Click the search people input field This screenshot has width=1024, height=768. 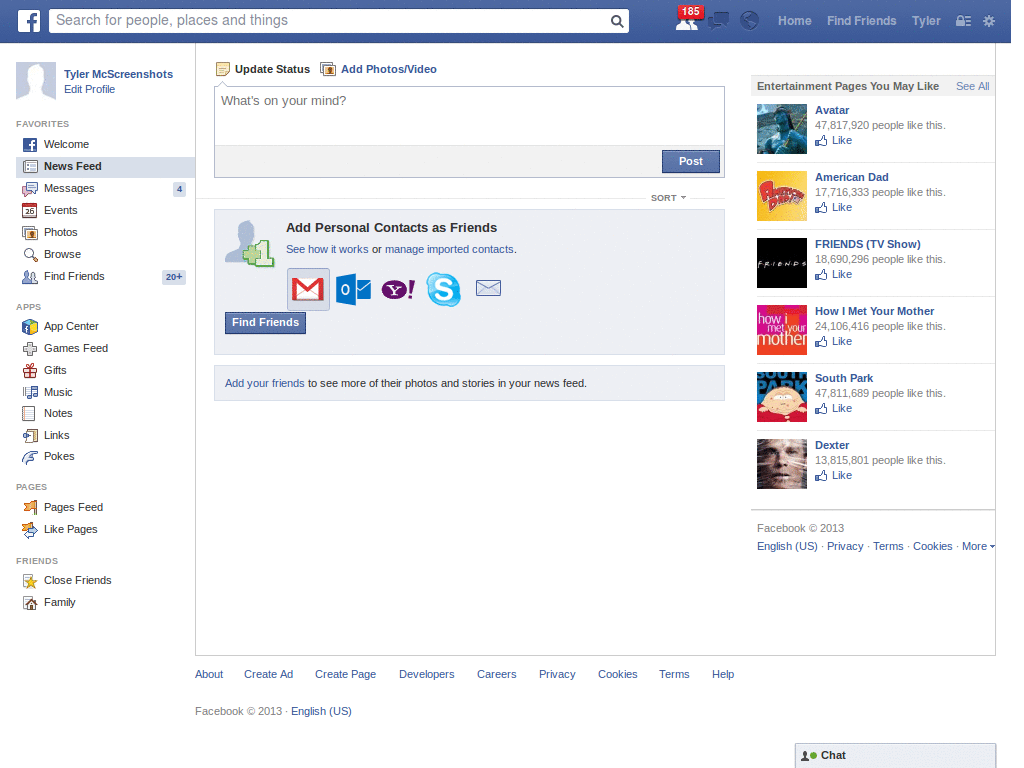332,21
